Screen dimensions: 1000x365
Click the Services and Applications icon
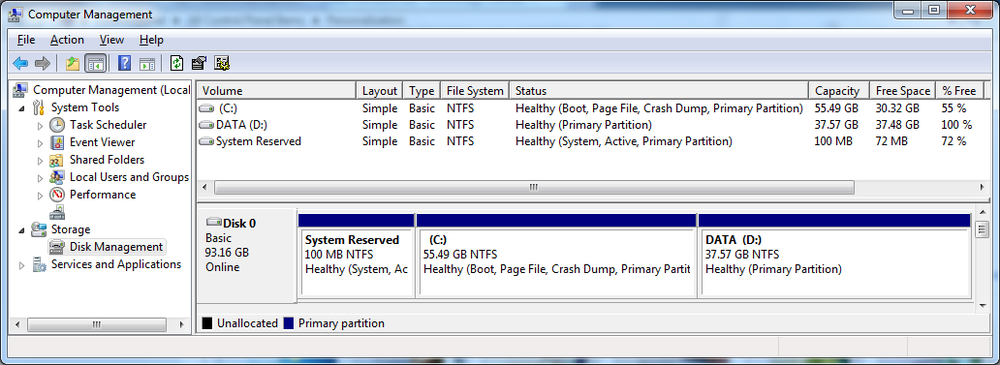pyautogui.click(x=40, y=264)
